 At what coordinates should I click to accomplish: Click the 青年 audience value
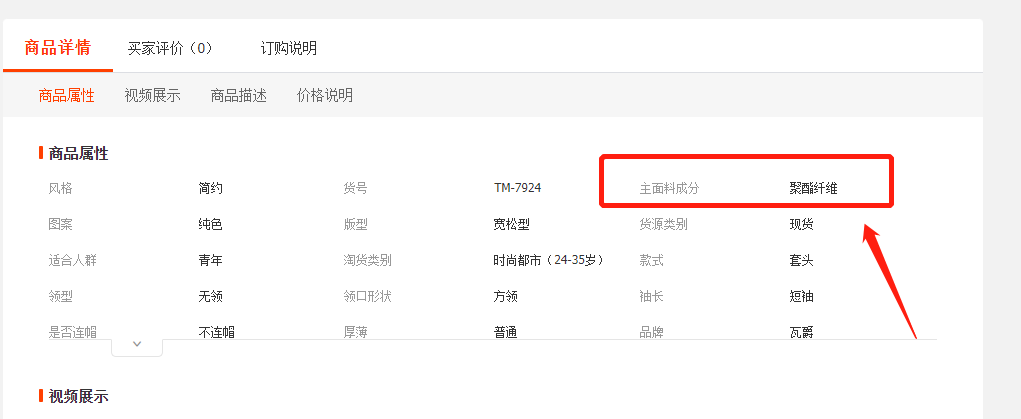click(210, 261)
